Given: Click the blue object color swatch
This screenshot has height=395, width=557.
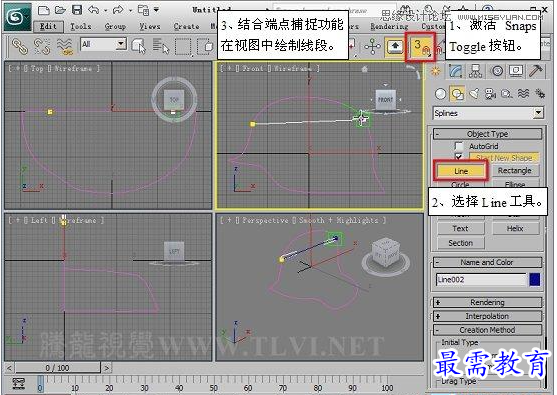Looking at the screenshot, I should point(534,280).
